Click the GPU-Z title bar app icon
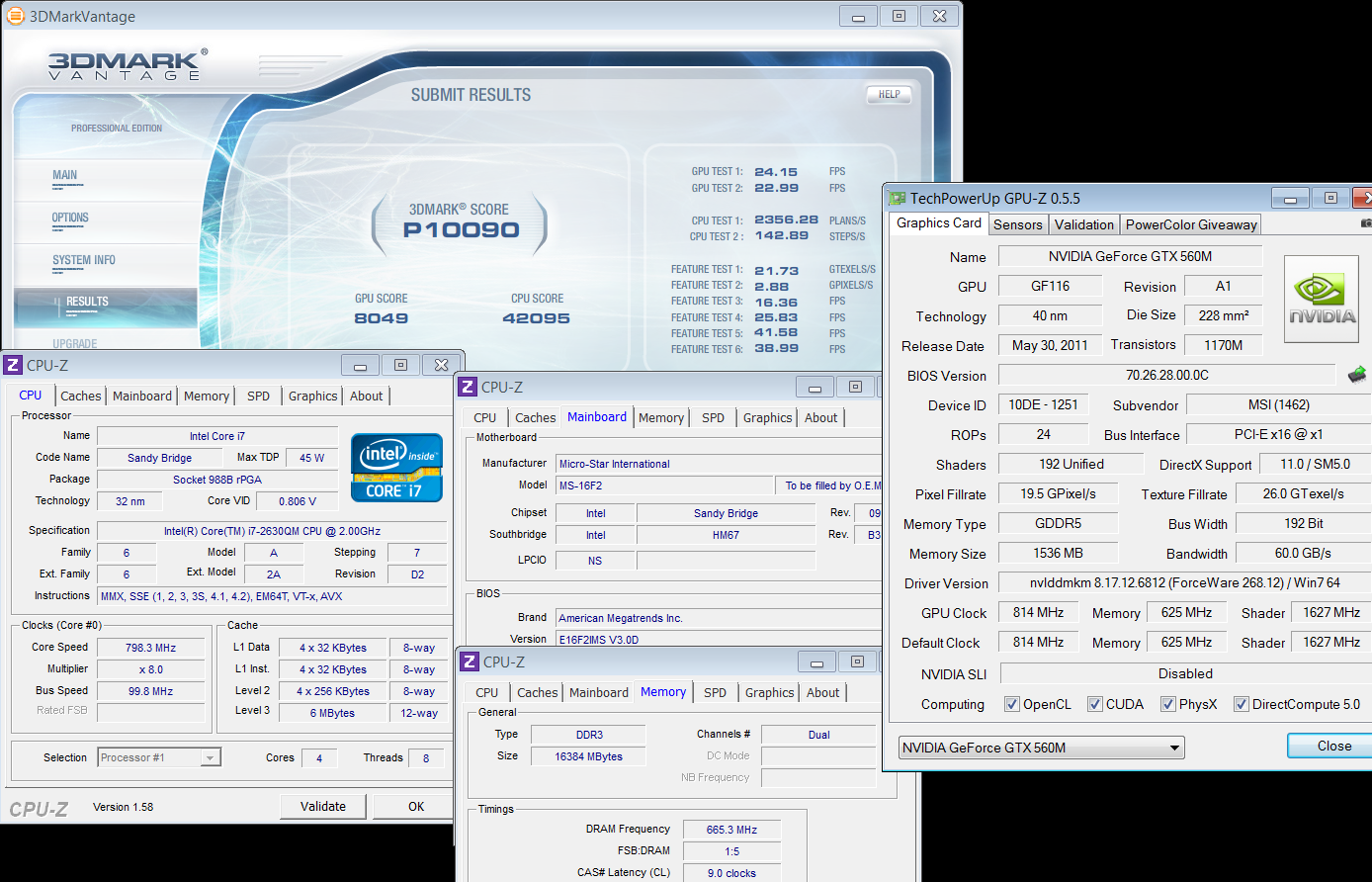Image resolution: width=1372 pixels, height=882 pixels. point(898,199)
